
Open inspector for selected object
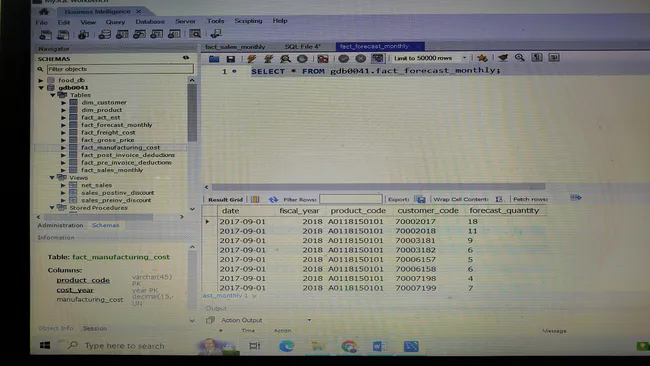point(84,34)
